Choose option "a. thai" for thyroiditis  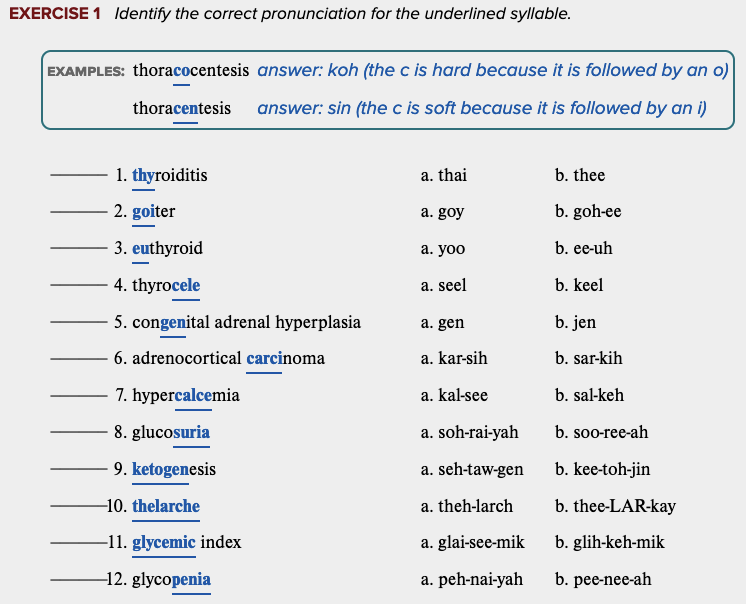[444, 176]
